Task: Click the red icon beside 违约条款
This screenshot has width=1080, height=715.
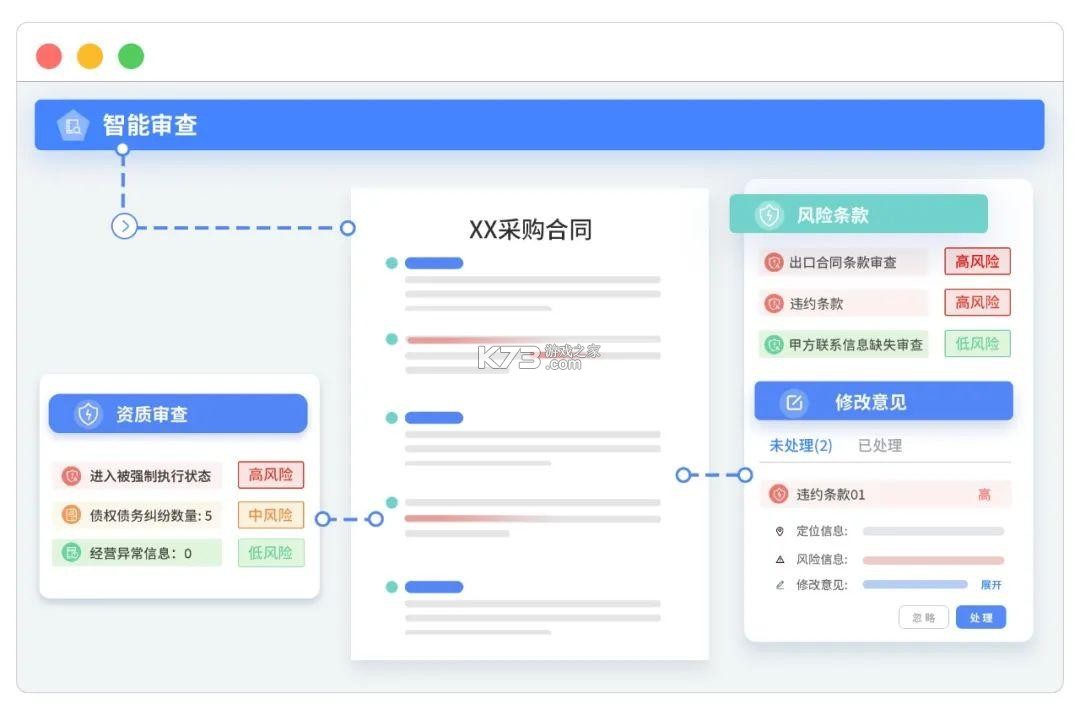Action: click(x=773, y=303)
